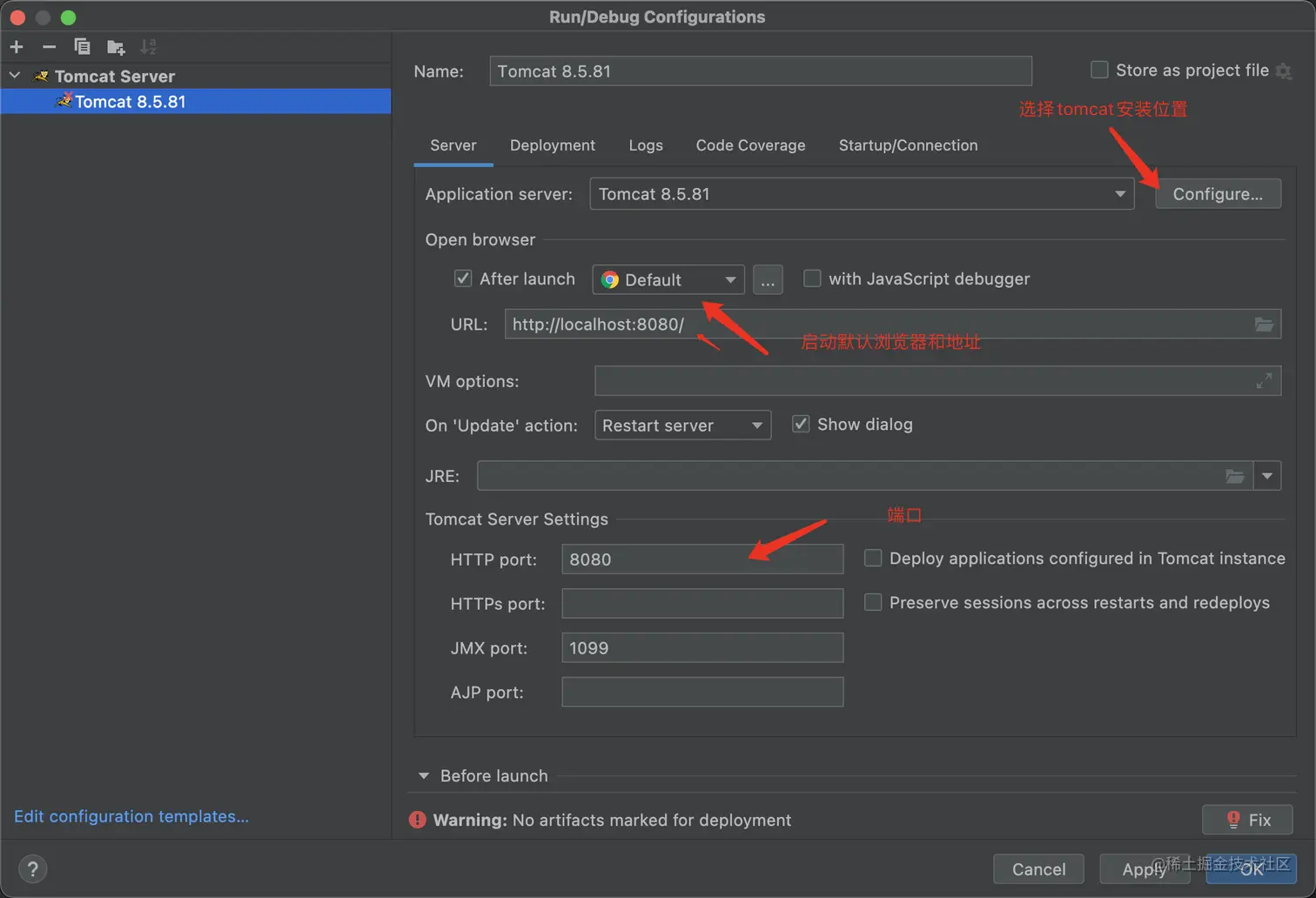Click the AJP port field

[x=702, y=693]
